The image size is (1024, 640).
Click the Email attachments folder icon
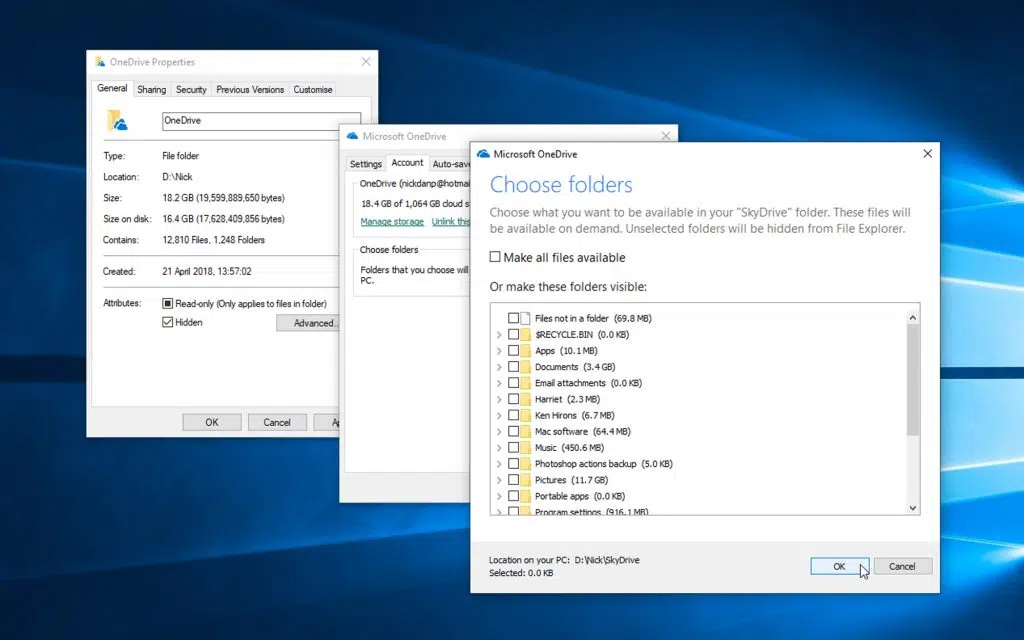pos(526,383)
